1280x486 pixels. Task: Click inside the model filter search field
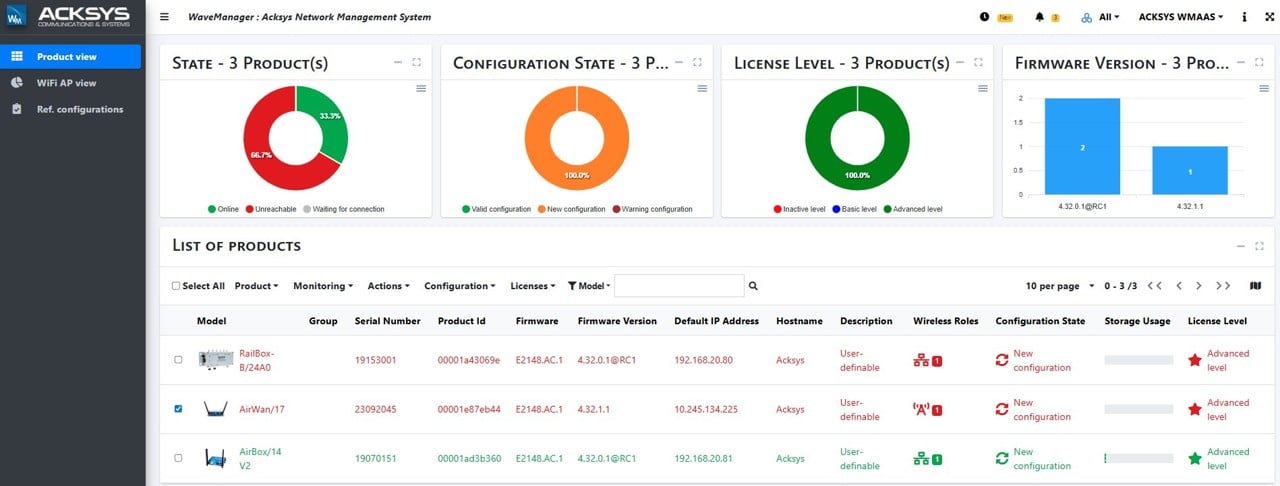679,286
